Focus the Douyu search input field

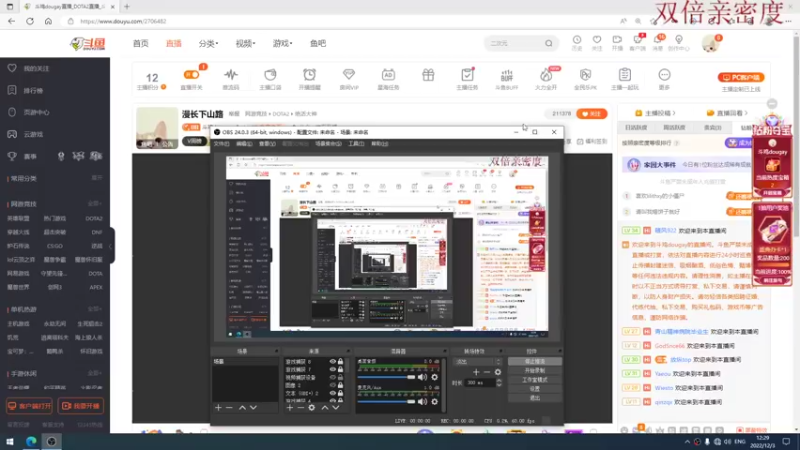pyautogui.click(x=514, y=43)
